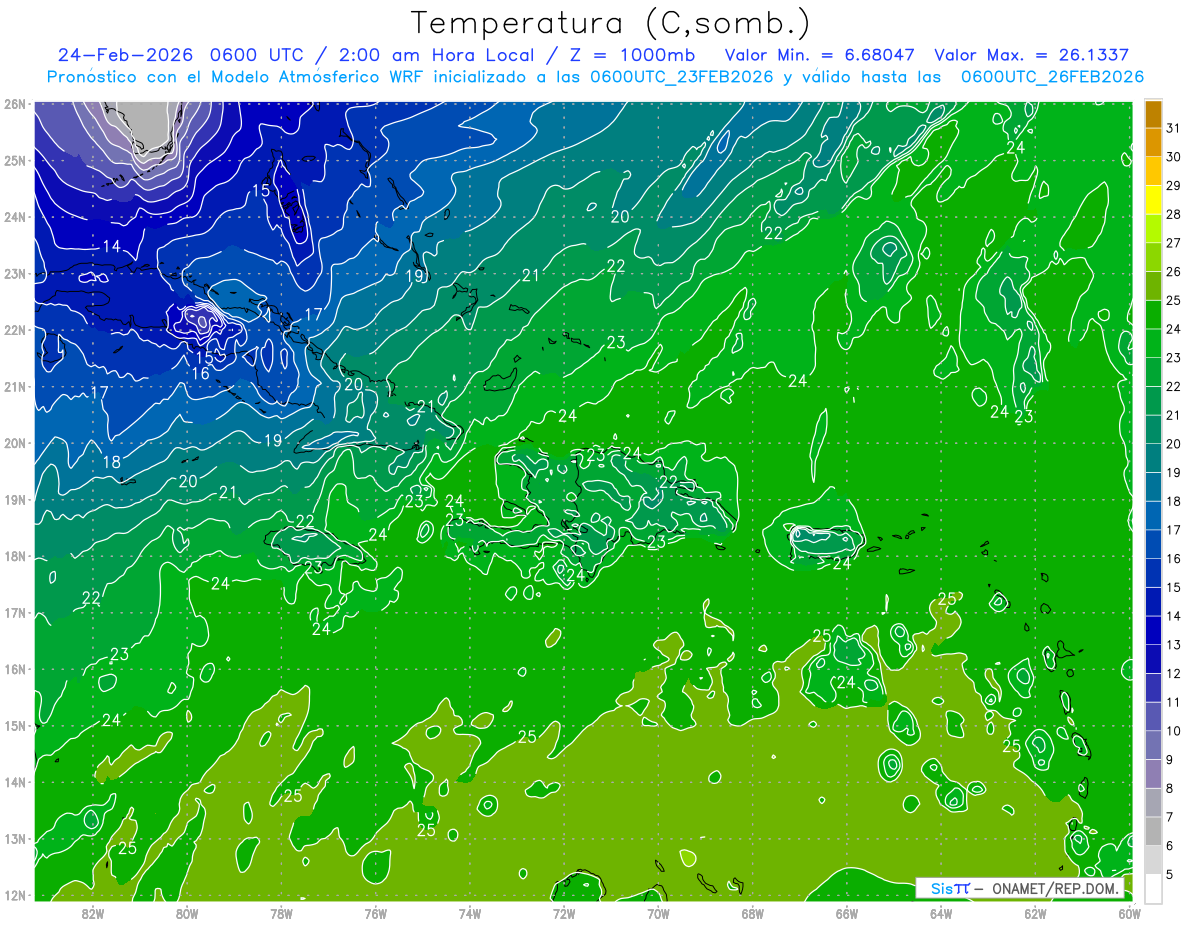1200x927 pixels.
Task: Click the latitude axis label "26N"
Action: click(x=14, y=104)
